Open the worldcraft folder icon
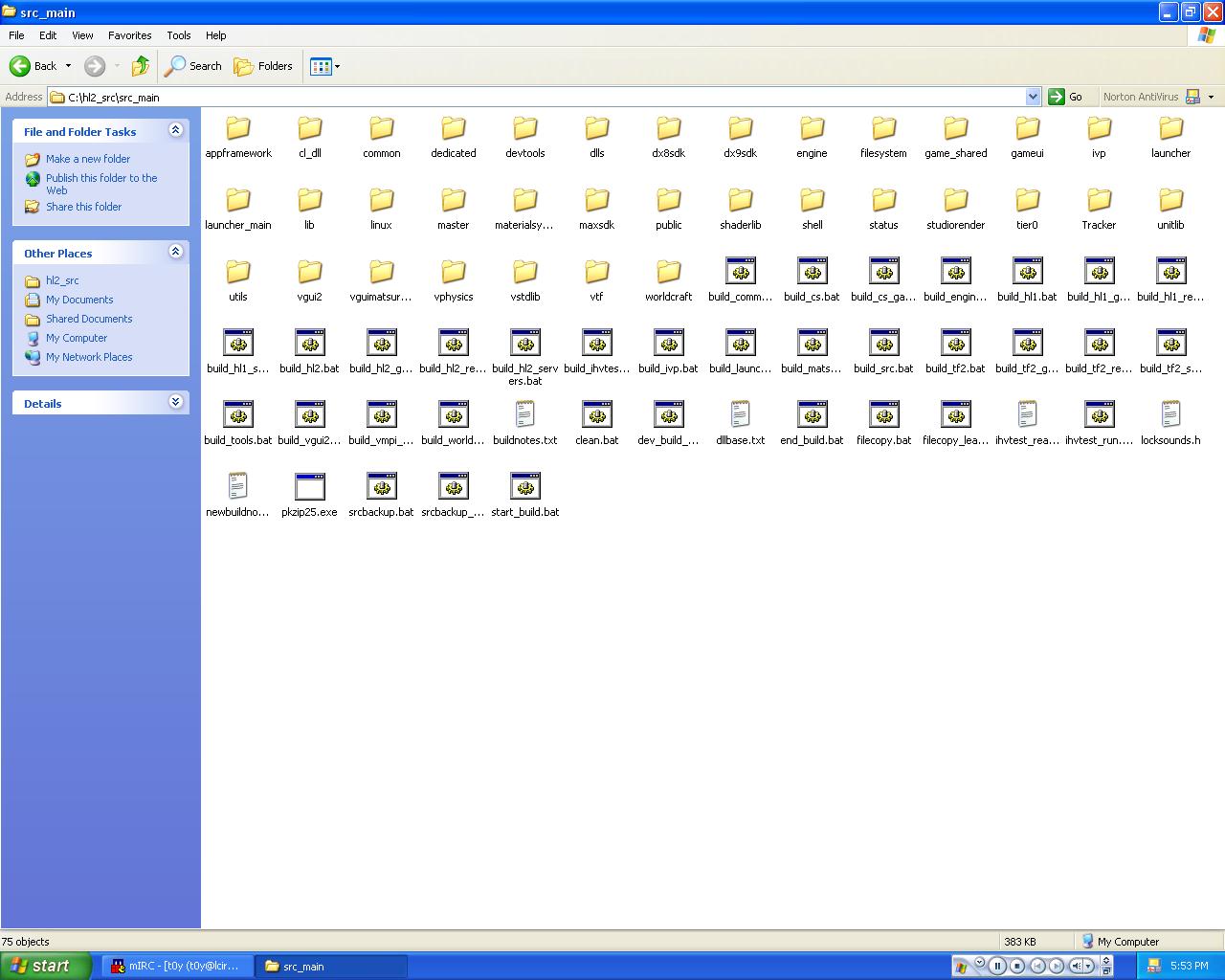The height and width of the screenshot is (980, 1225). (668, 272)
